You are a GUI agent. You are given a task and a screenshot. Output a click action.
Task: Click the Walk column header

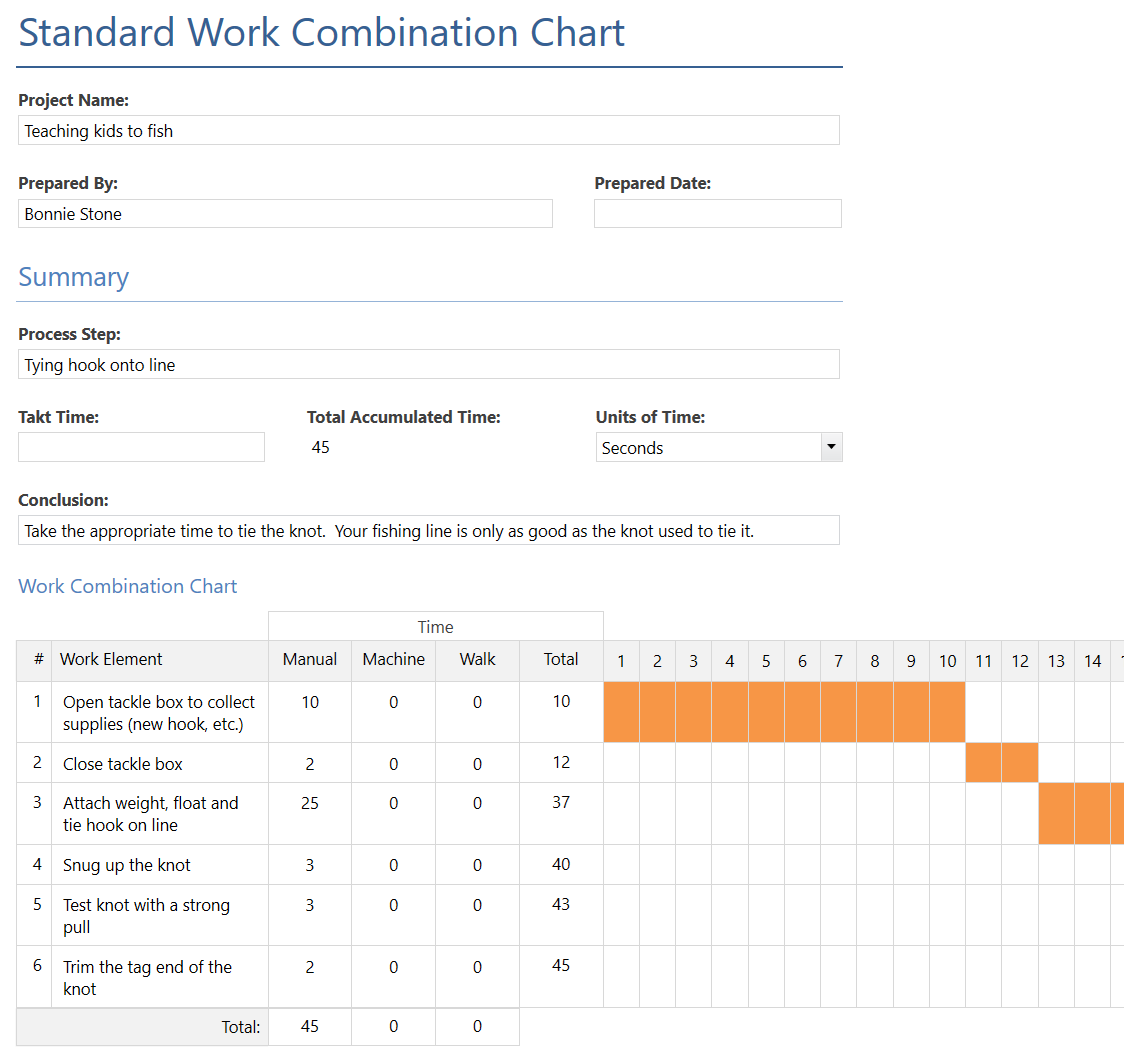(477, 660)
